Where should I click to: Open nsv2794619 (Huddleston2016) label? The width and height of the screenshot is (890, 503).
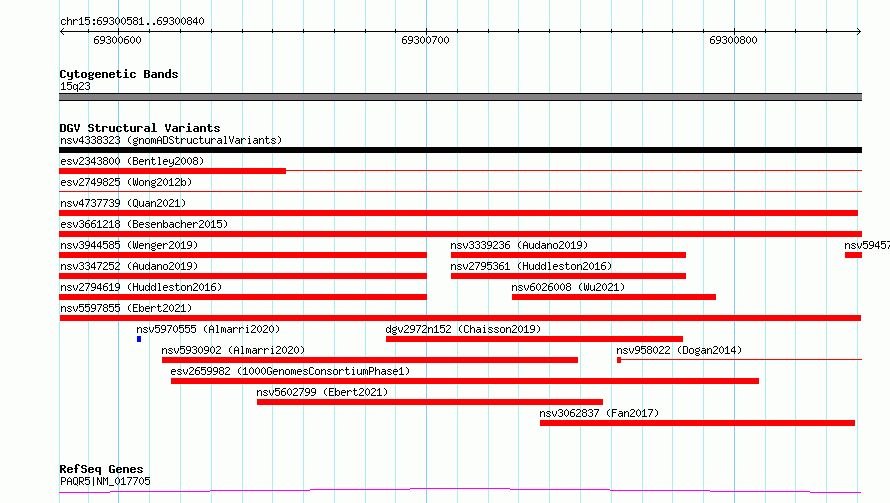[141, 287]
